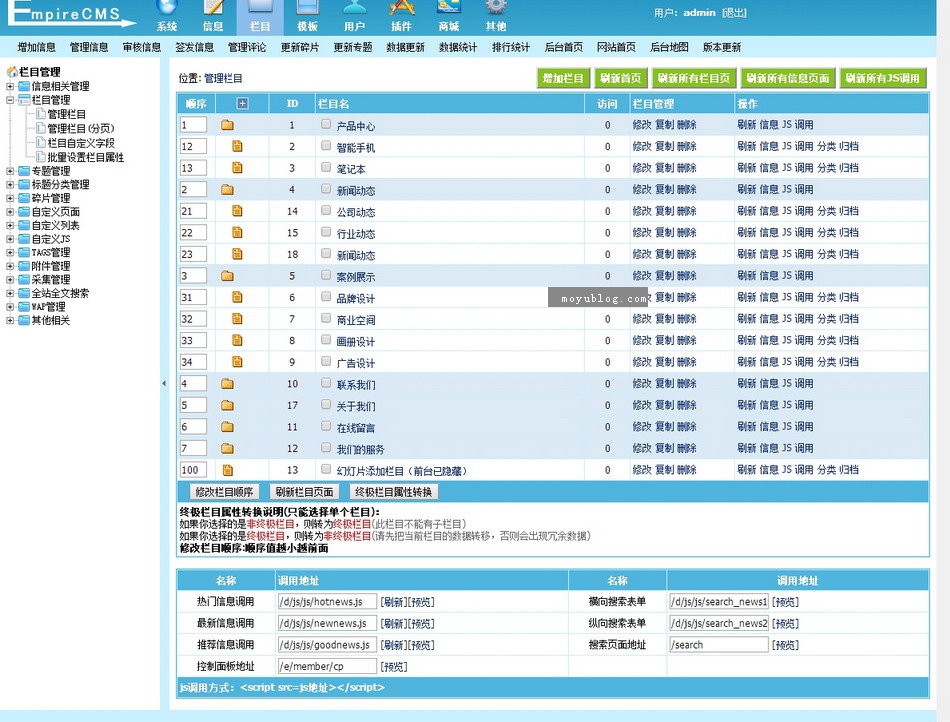
Task: Click the page icon for 画册设计
Action: click(x=238, y=340)
